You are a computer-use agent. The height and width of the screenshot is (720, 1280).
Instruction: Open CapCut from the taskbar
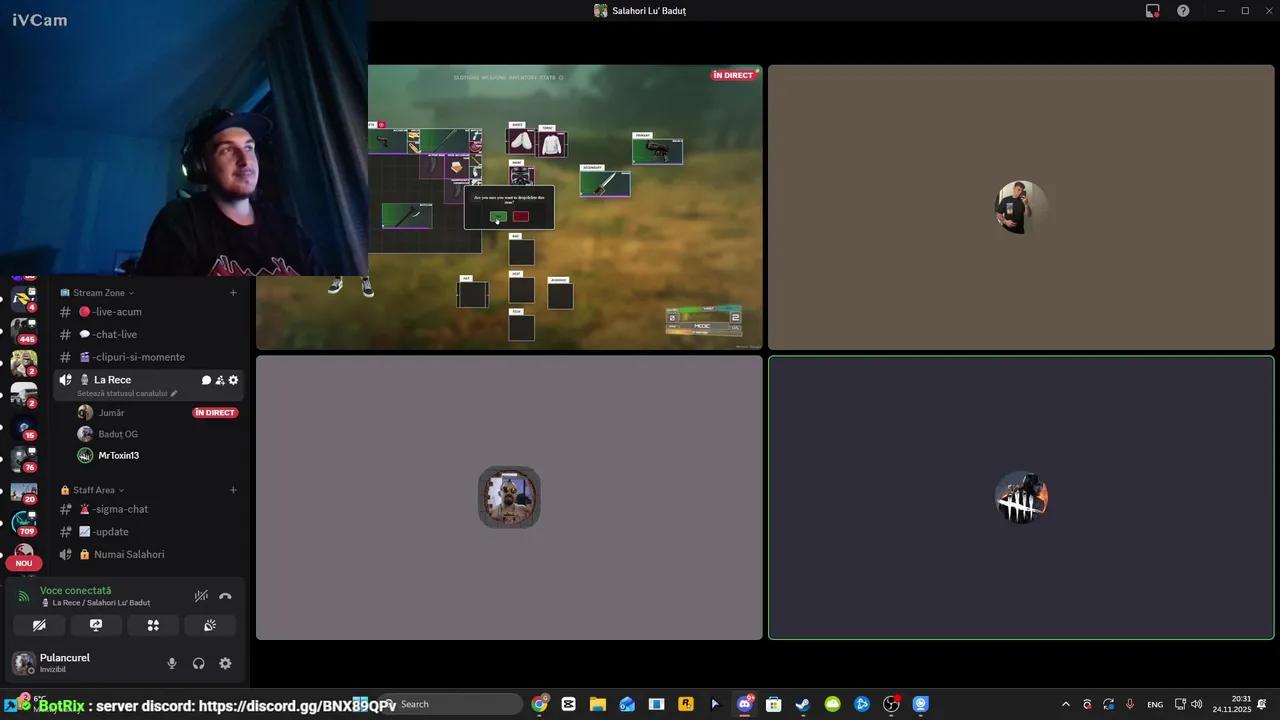pos(569,704)
